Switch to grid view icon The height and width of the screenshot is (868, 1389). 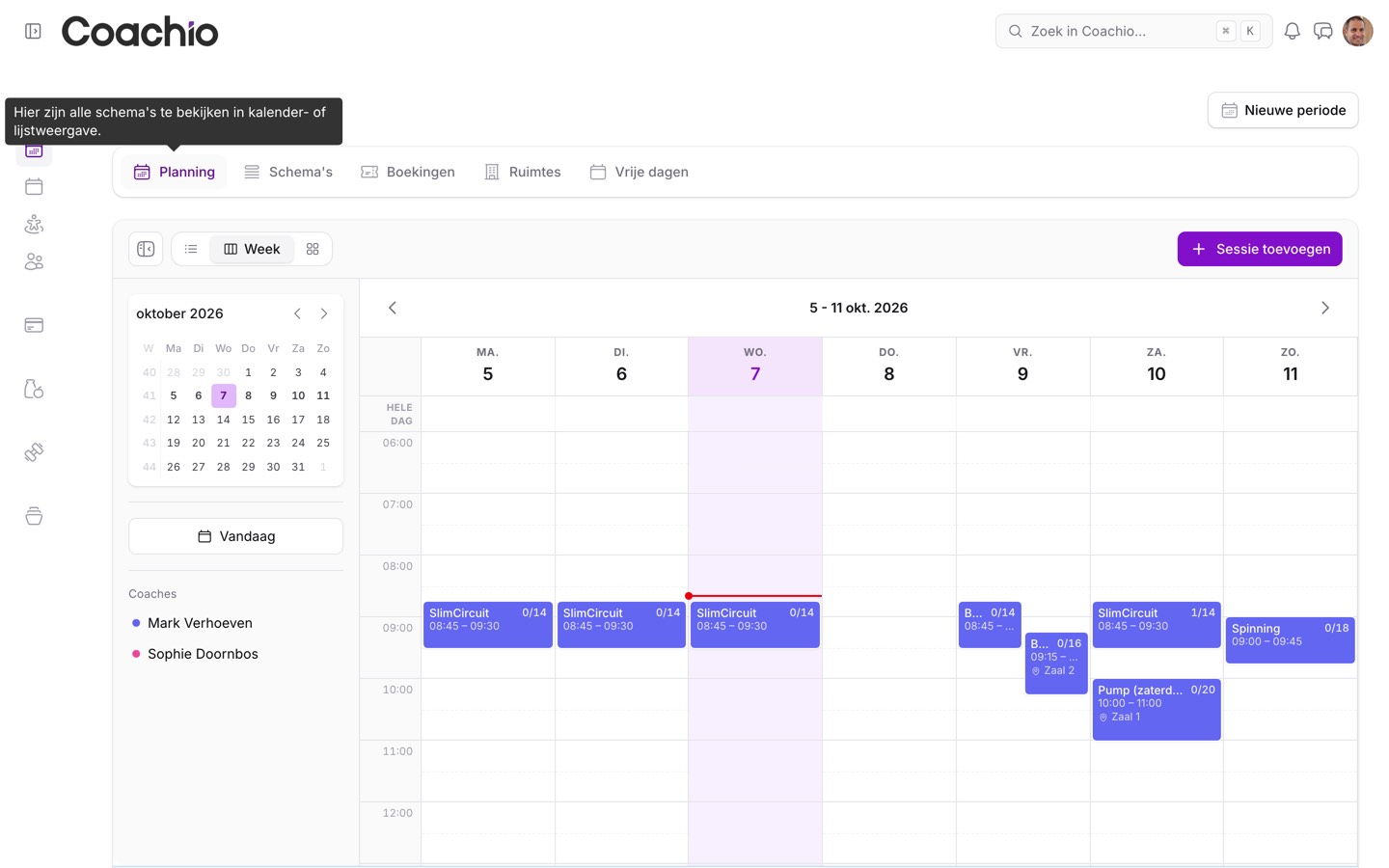[313, 249]
